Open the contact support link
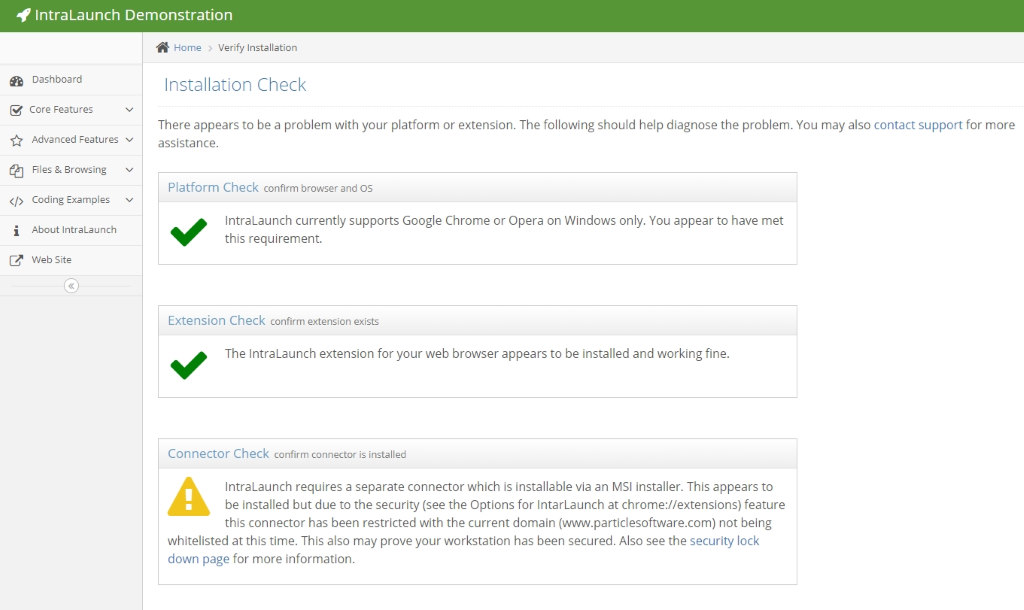This screenshot has width=1024, height=610. 918,125
